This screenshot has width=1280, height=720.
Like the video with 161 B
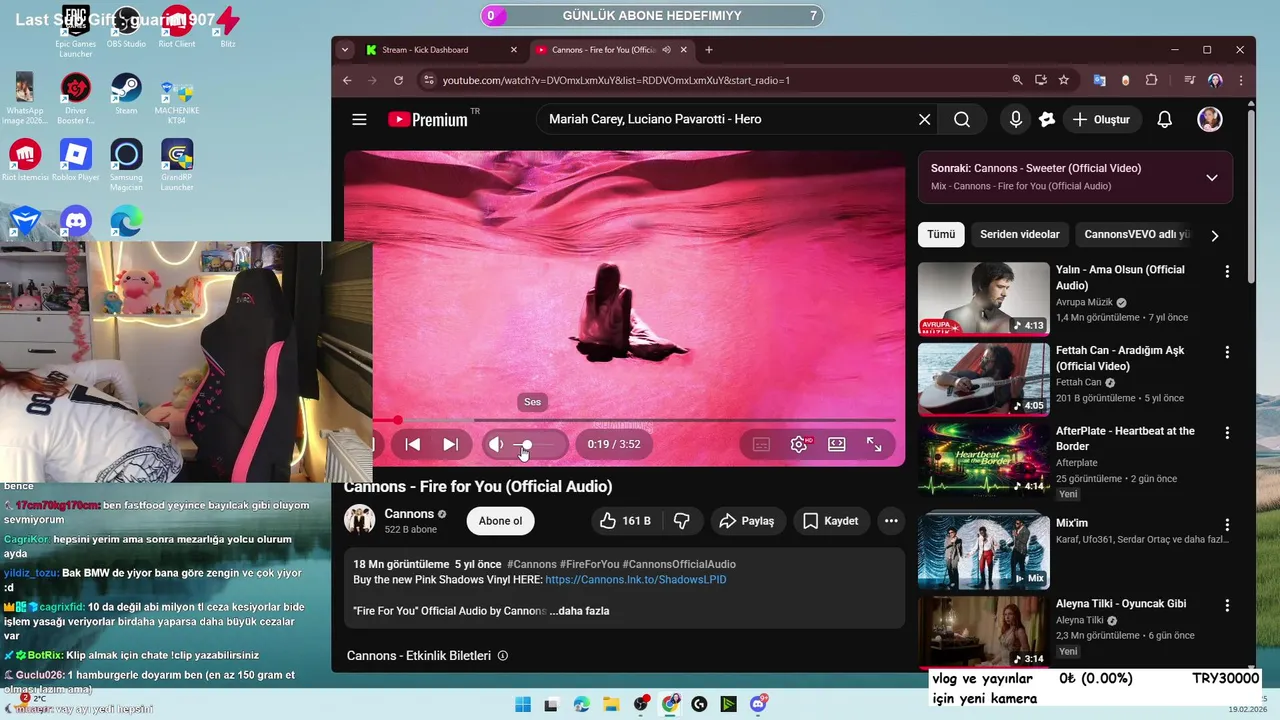626,521
